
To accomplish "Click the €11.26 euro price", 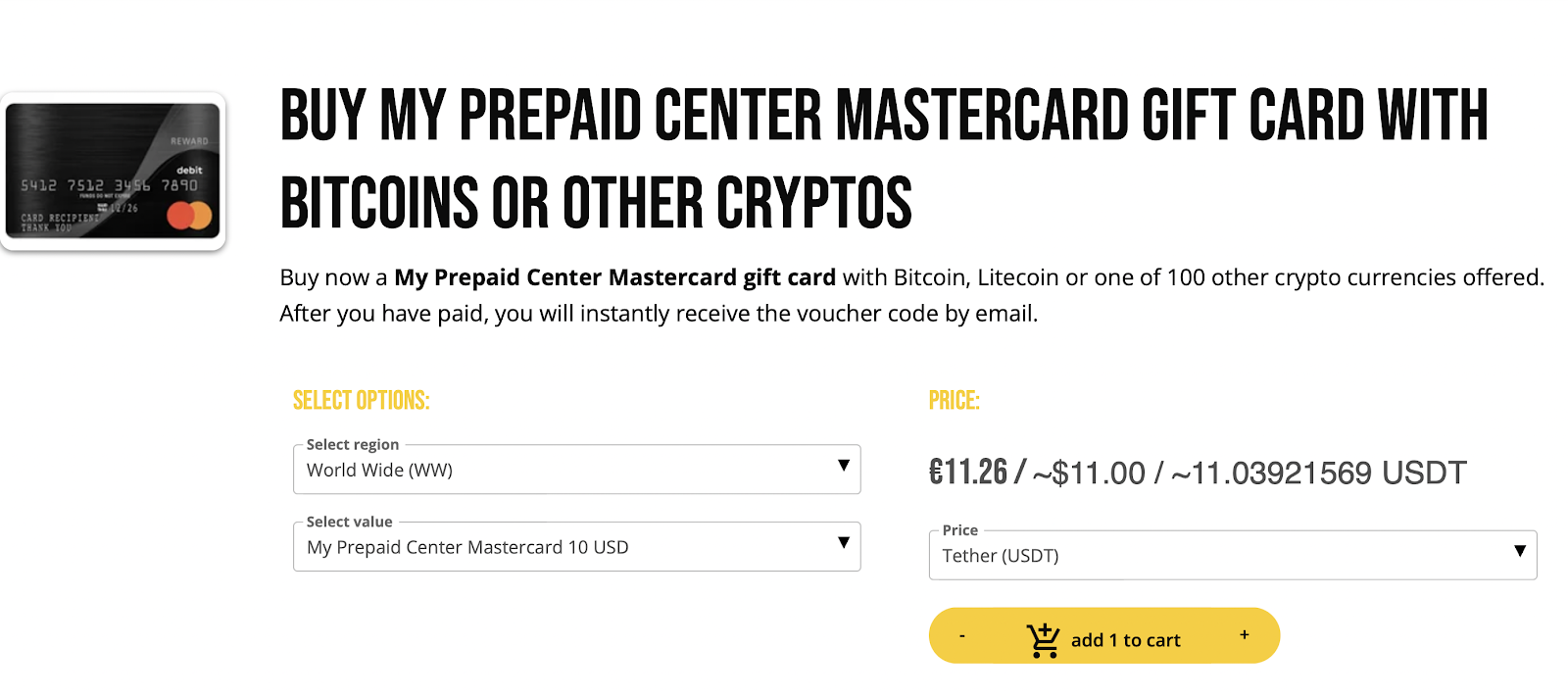I will (967, 473).
